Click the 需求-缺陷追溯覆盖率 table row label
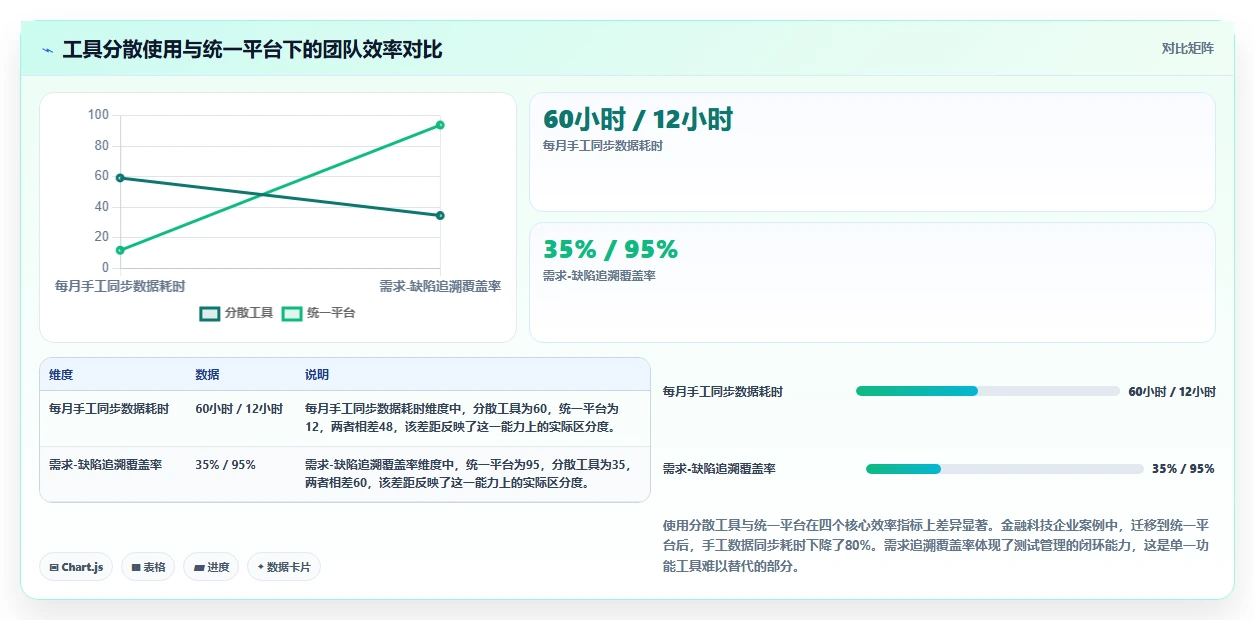Screen dimensions: 1255x620 click(106, 465)
